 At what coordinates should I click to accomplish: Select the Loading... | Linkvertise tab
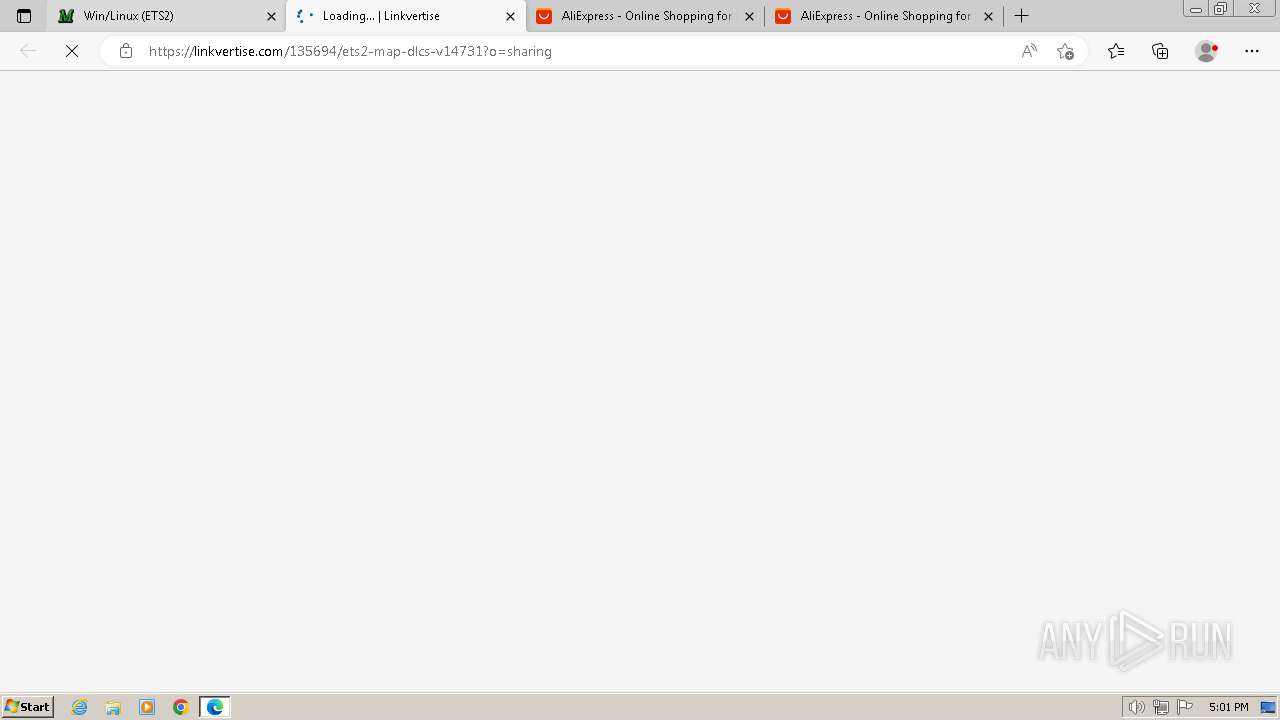(405, 16)
